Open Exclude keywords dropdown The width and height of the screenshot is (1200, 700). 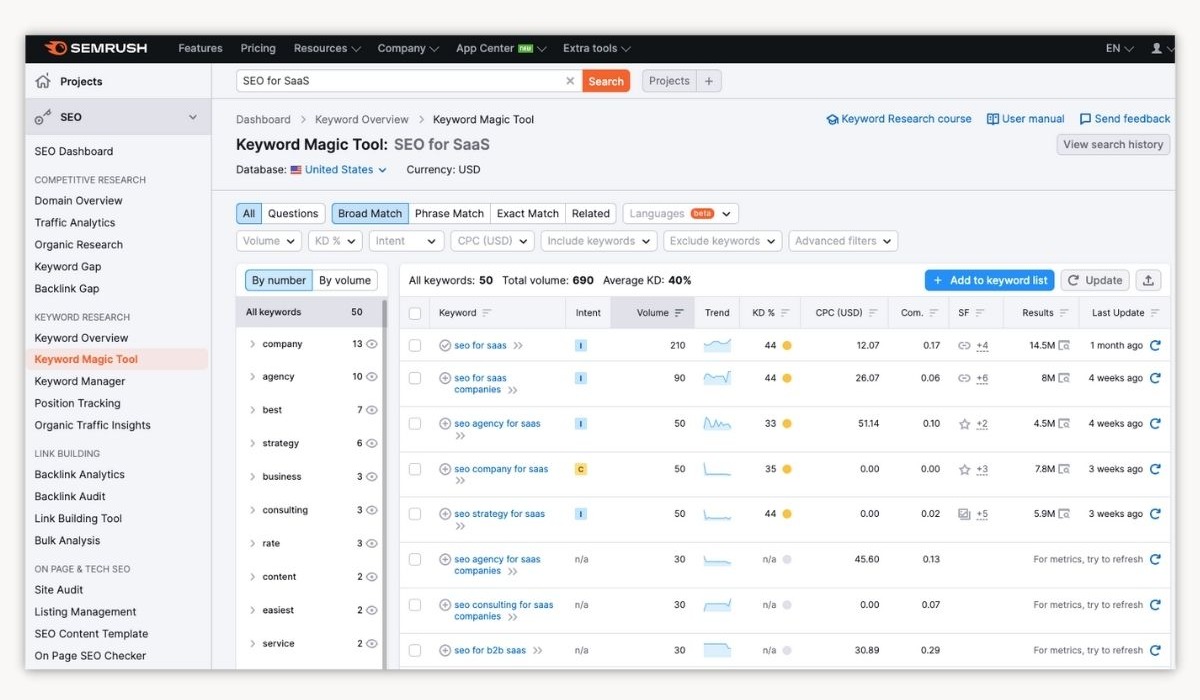(723, 241)
